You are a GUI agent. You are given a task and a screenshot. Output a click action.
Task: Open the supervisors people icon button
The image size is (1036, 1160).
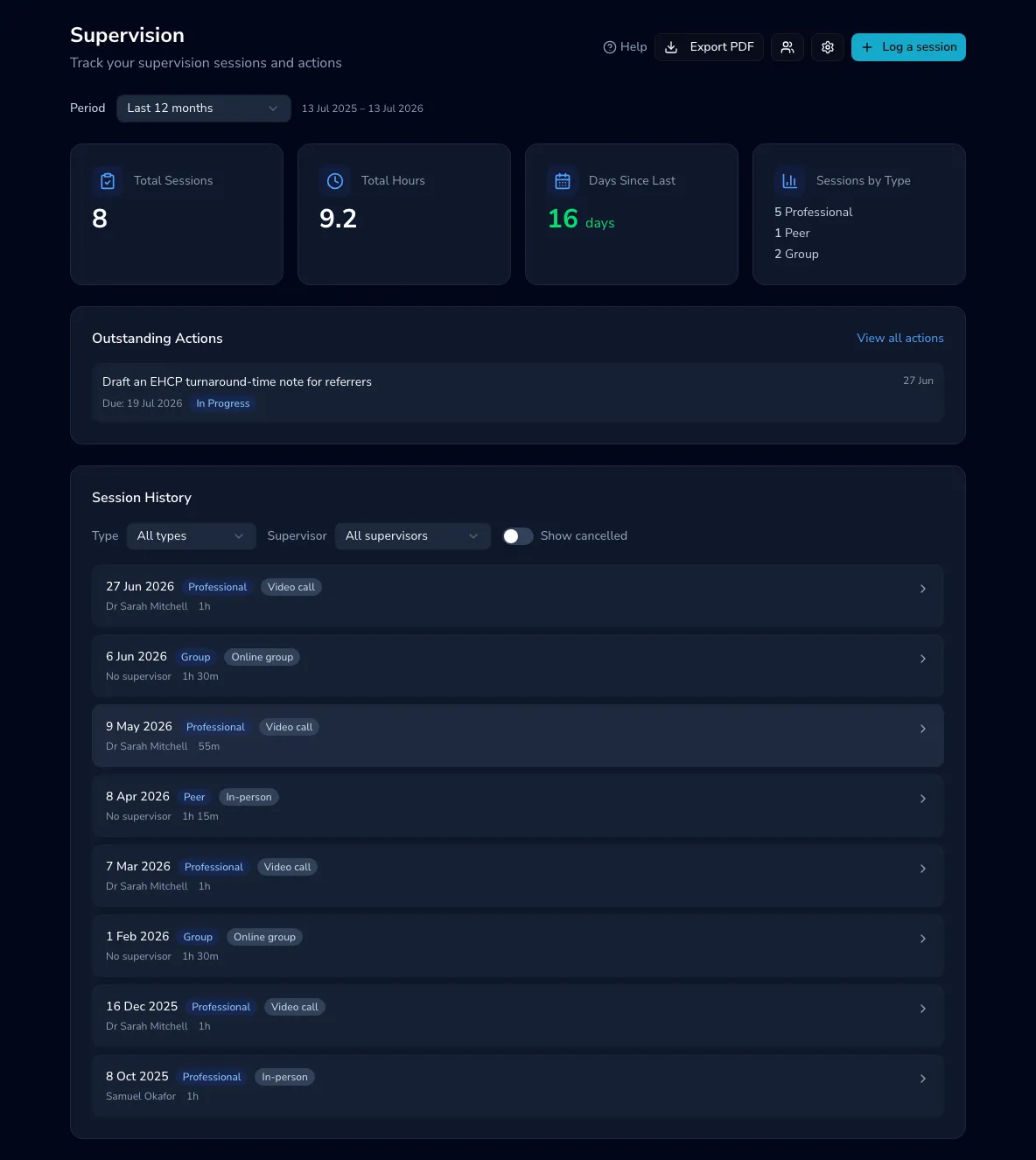click(787, 47)
